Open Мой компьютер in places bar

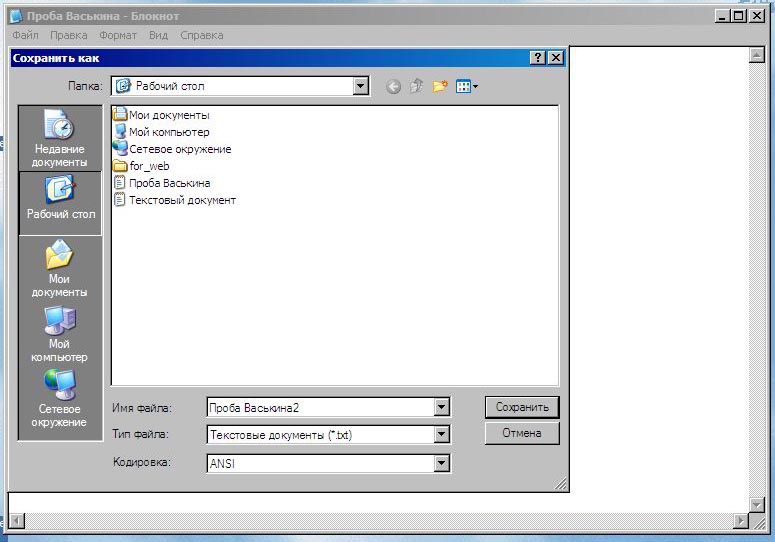point(59,334)
